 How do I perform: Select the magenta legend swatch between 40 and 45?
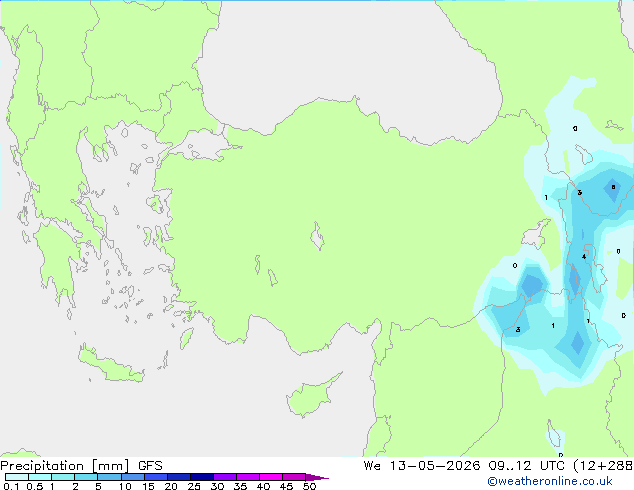(271, 477)
